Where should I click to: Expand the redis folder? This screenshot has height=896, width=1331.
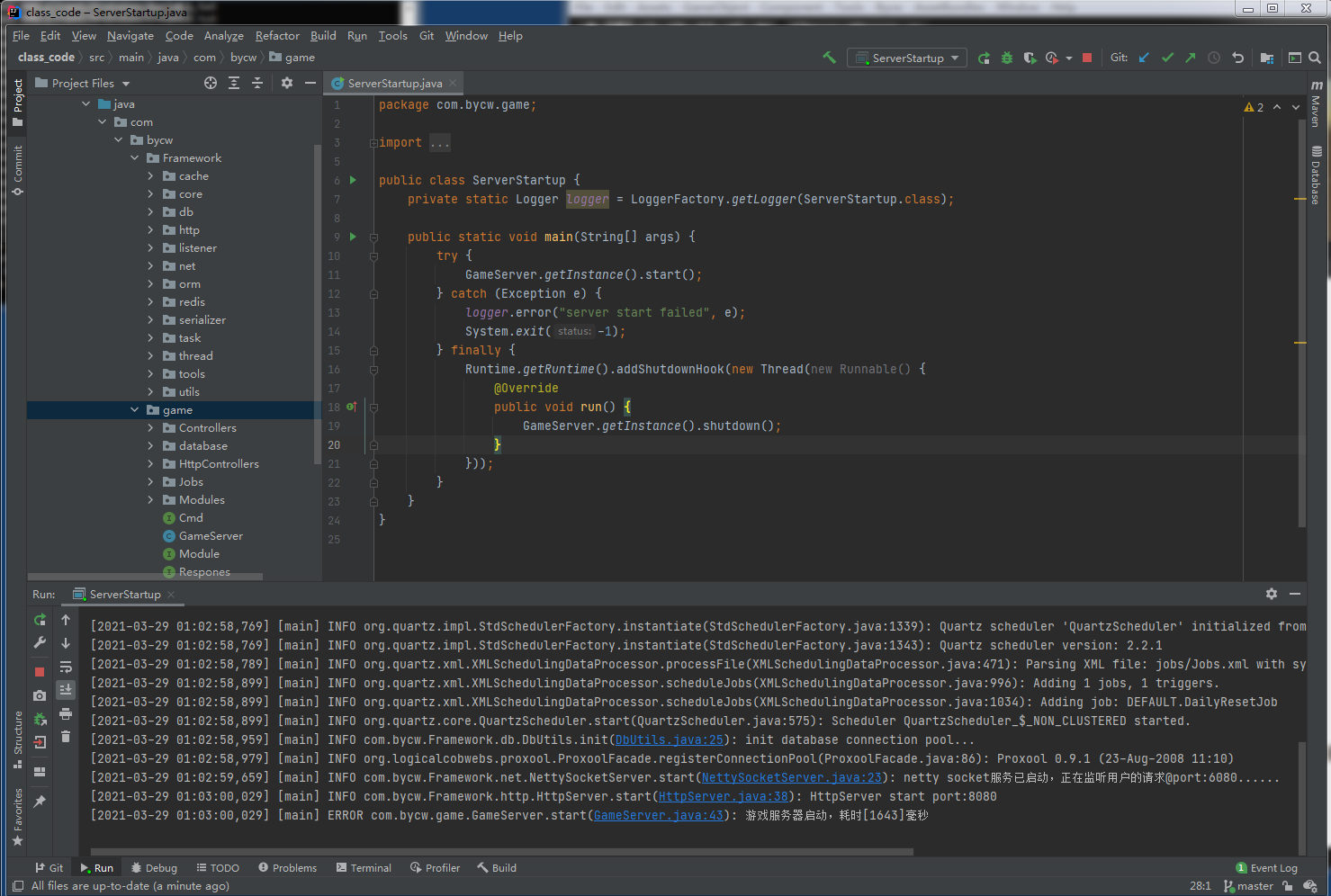click(x=150, y=302)
